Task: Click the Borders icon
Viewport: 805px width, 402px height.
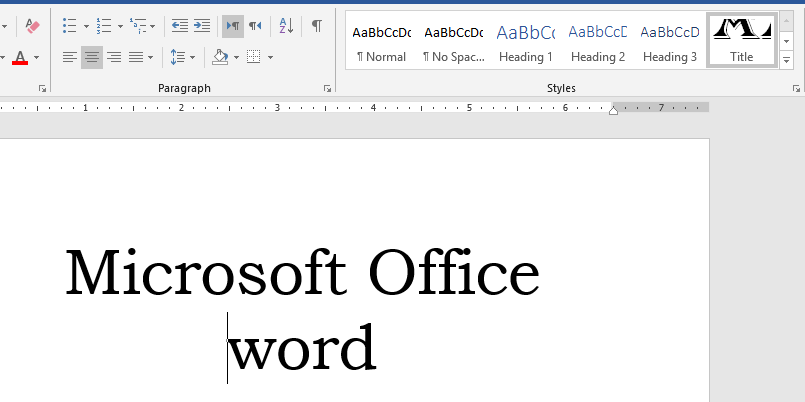Action: point(254,57)
